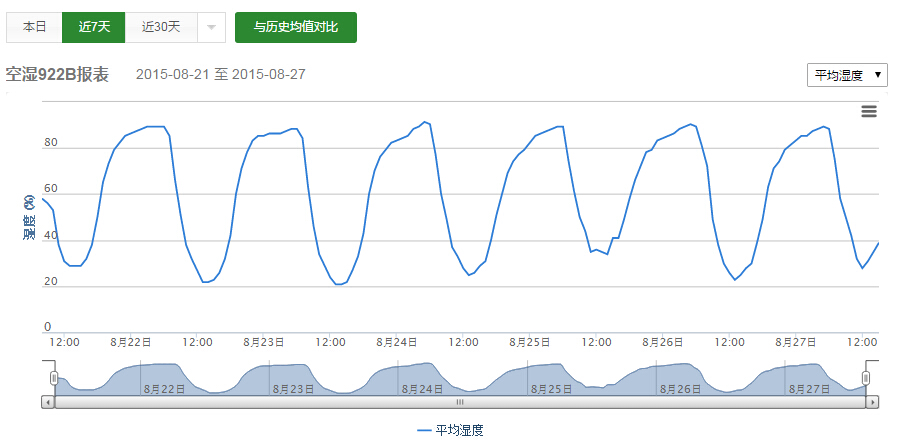Click the 8月25日 label on the x-axis
The image size is (900, 448).
coord(531,342)
